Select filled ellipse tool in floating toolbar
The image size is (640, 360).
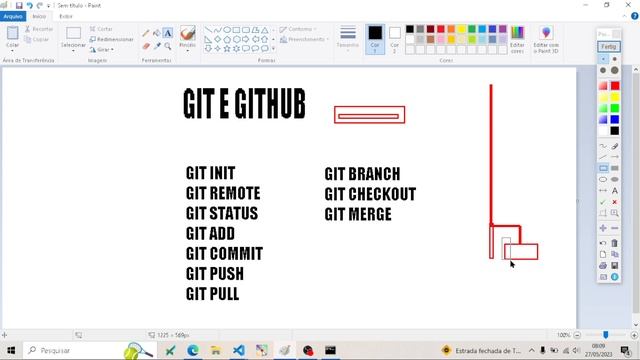coord(615,179)
